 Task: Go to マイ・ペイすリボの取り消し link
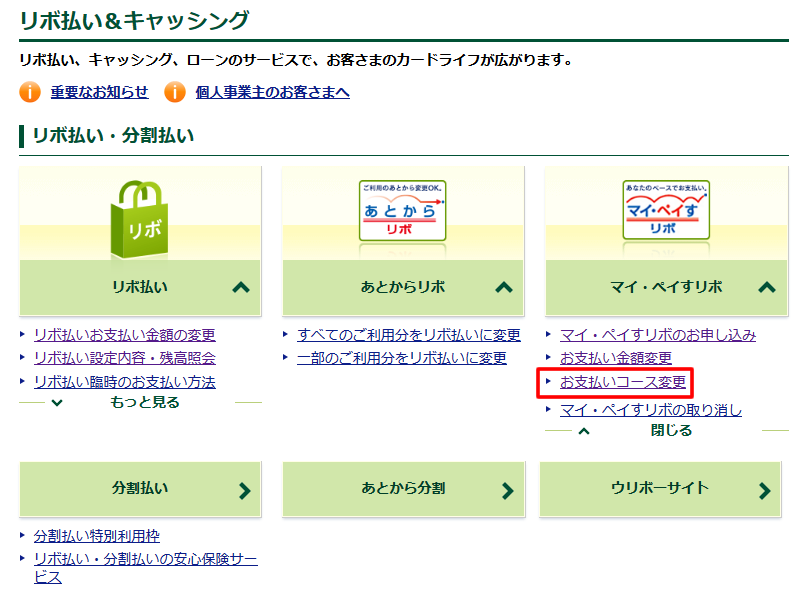point(650,410)
